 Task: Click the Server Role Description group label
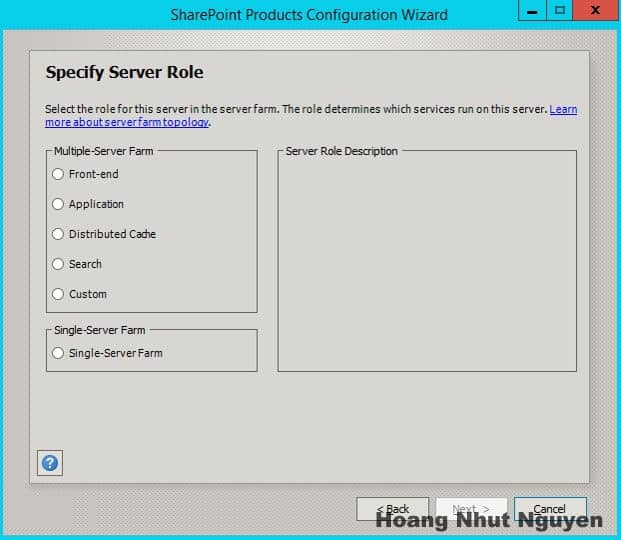point(341,151)
